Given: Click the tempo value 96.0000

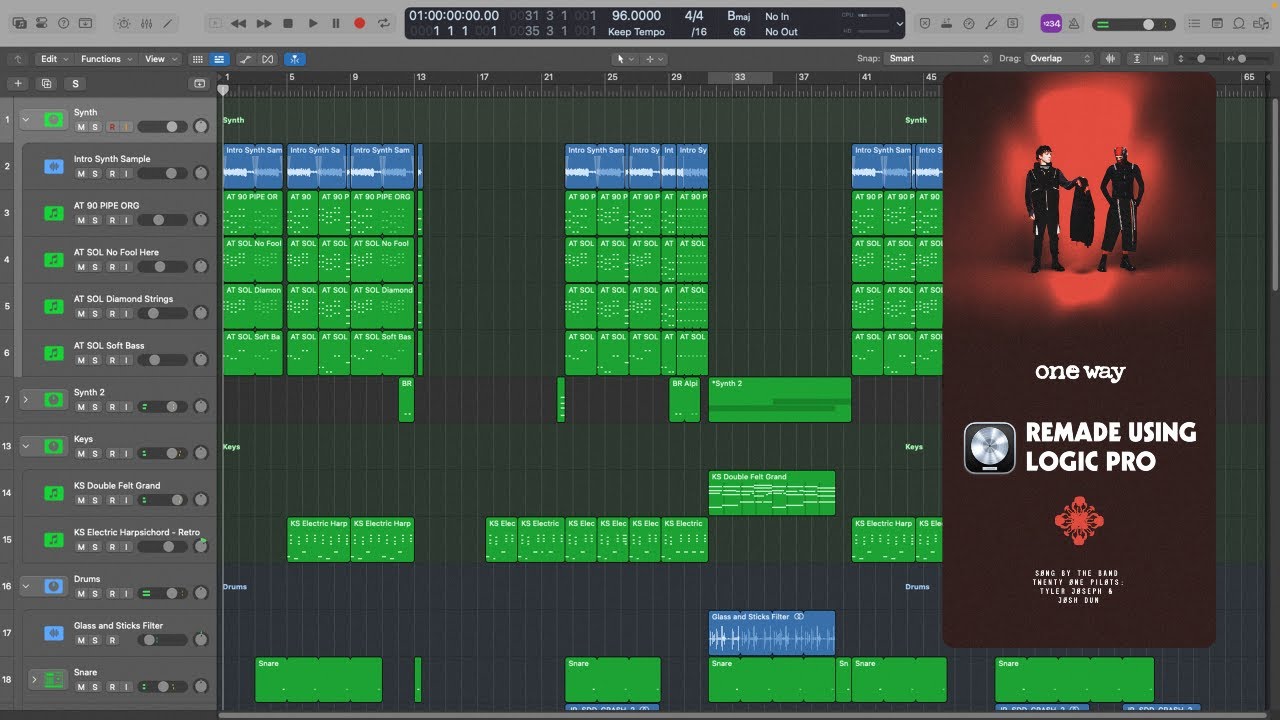Looking at the screenshot, I should (636, 16).
